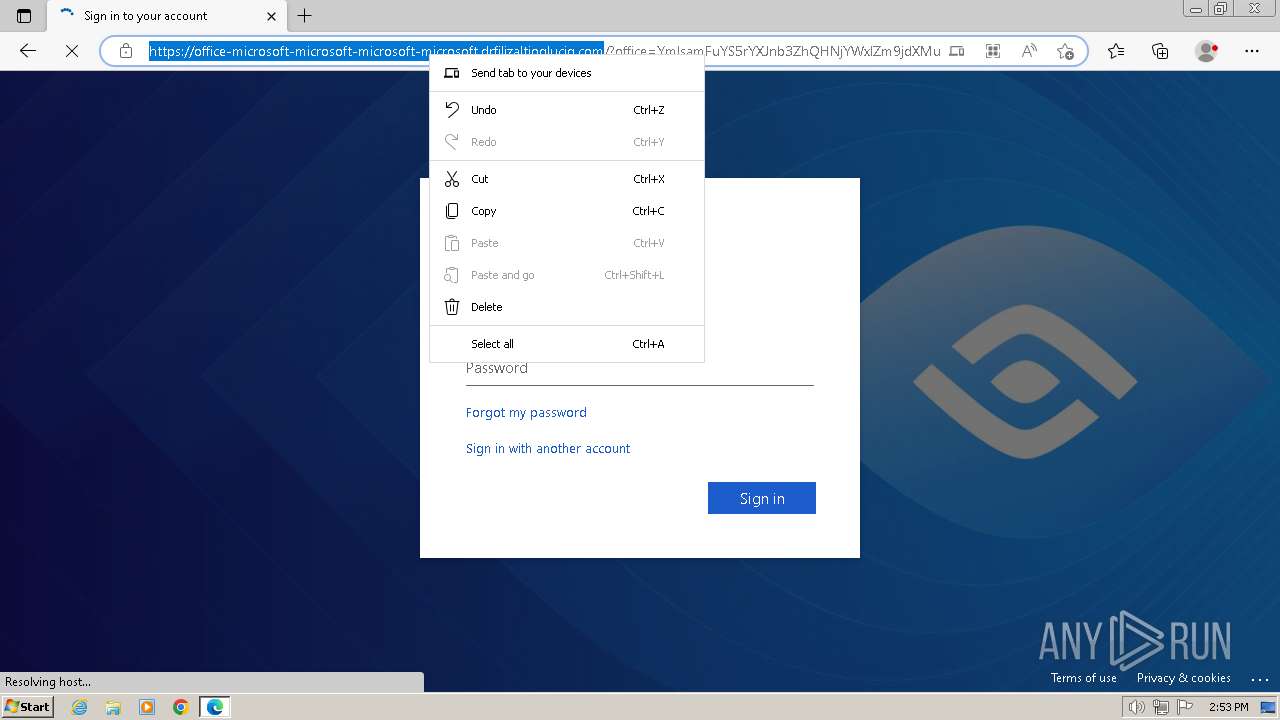Viewport: 1280px width, 720px height.
Task: Click Paste and go in context menu
Action: 567,275
